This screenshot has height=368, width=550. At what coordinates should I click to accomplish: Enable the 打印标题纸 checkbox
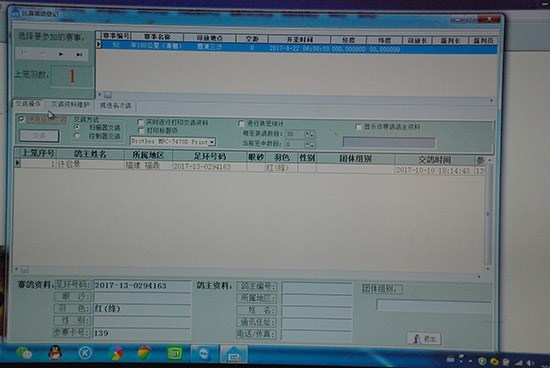click(141, 131)
